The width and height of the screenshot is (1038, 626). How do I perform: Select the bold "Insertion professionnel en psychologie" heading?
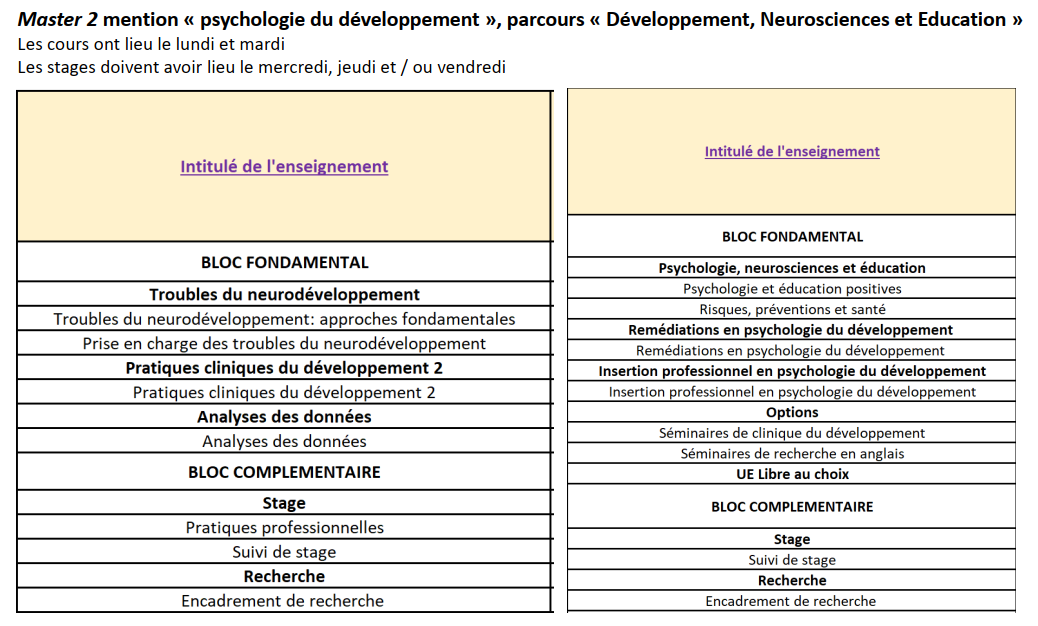click(x=791, y=371)
